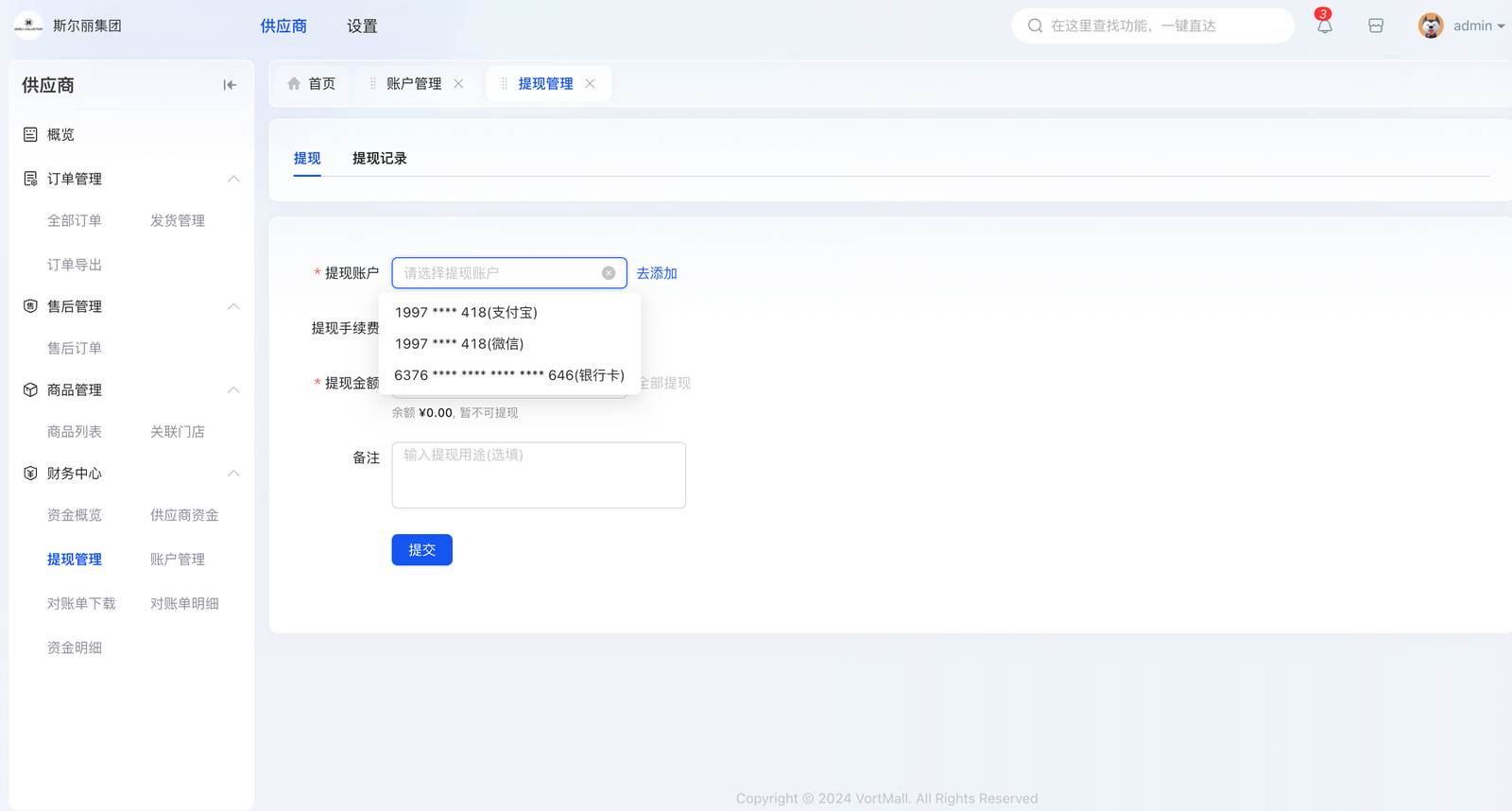Go to the 首页 home tab
The width and height of the screenshot is (1512, 811).
[312, 84]
